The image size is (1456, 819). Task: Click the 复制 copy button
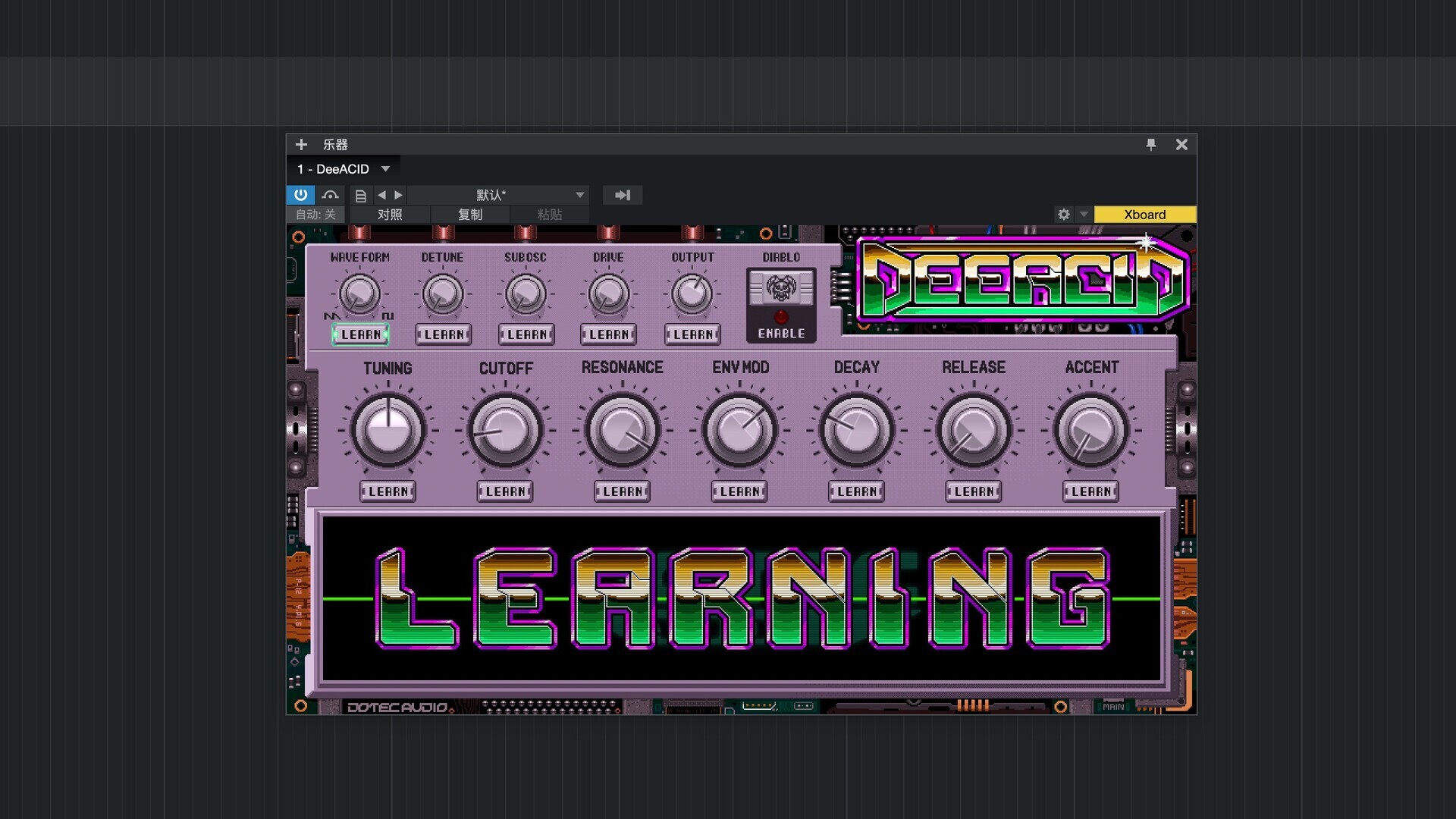(470, 215)
